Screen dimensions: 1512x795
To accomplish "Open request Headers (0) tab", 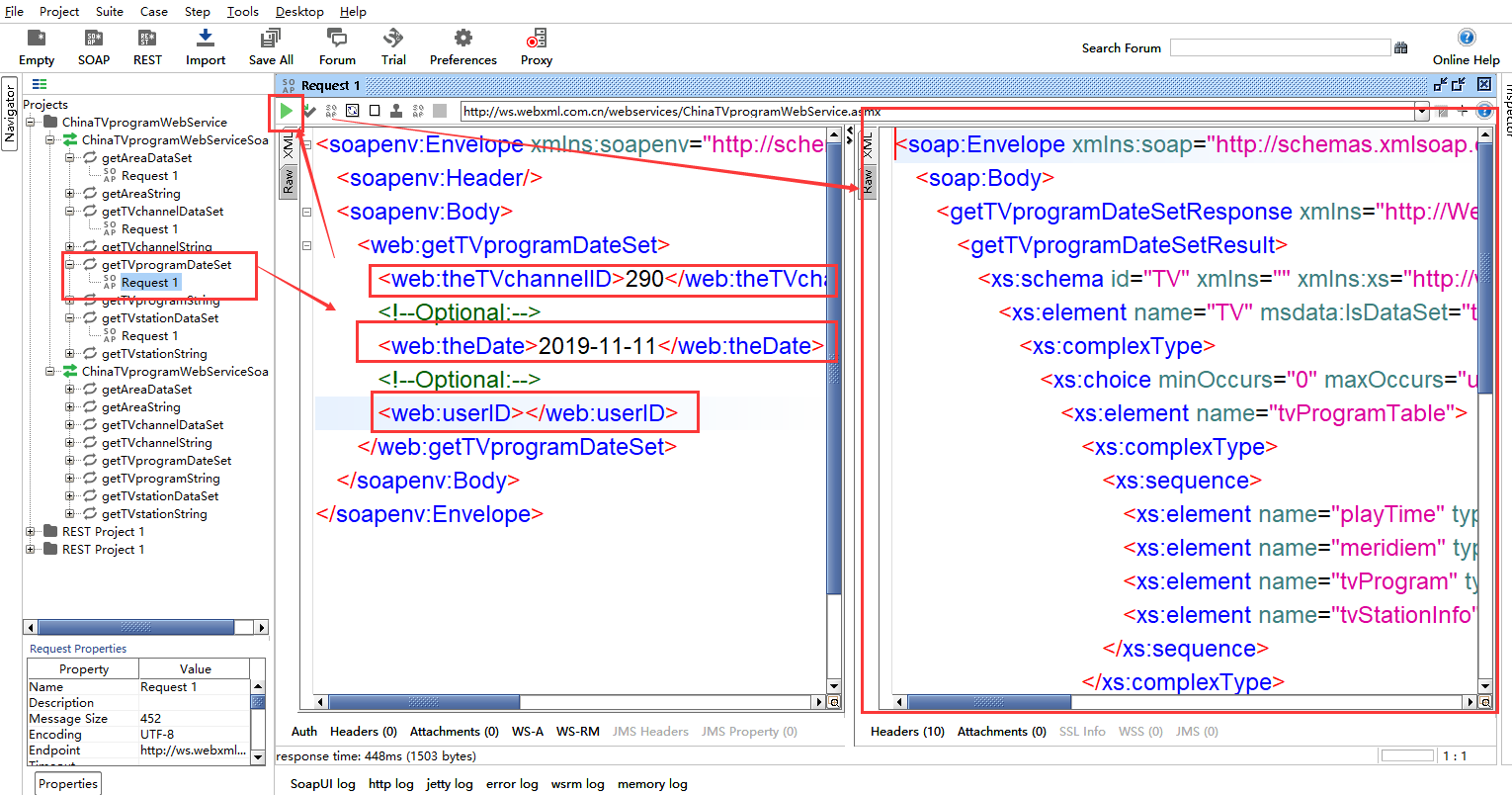I will [x=363, y=732].
